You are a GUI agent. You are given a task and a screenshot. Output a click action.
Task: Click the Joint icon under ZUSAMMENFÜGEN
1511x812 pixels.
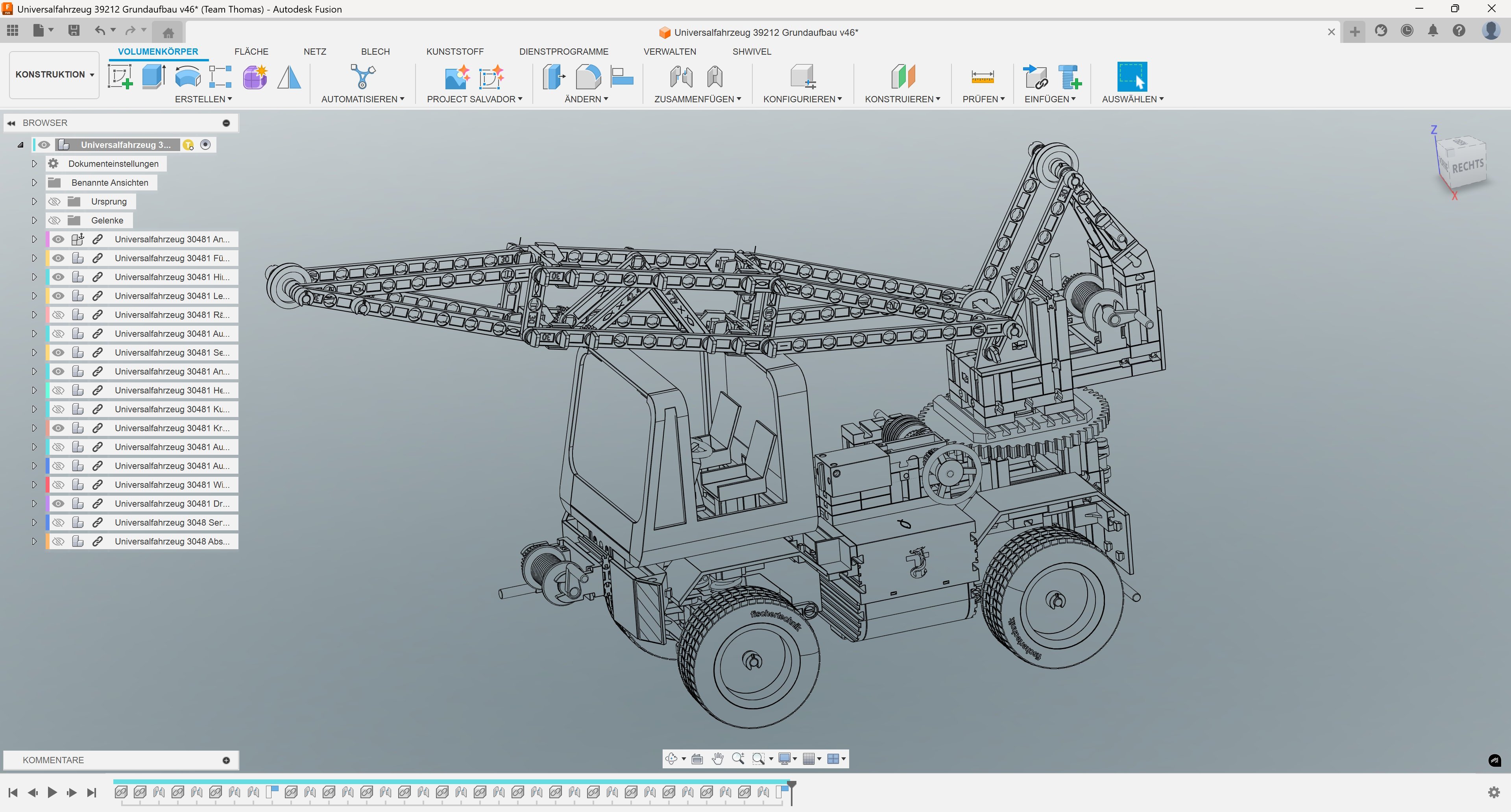681,77
